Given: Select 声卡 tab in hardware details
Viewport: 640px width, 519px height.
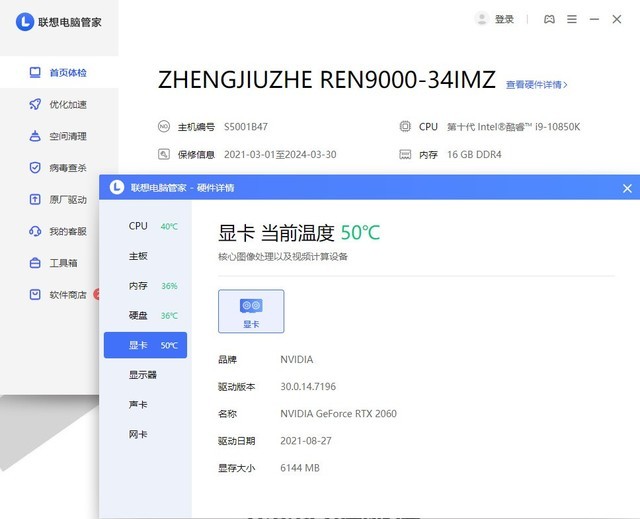Looking at the screenshot, I should pyautogui.click(x=145, y=404).
